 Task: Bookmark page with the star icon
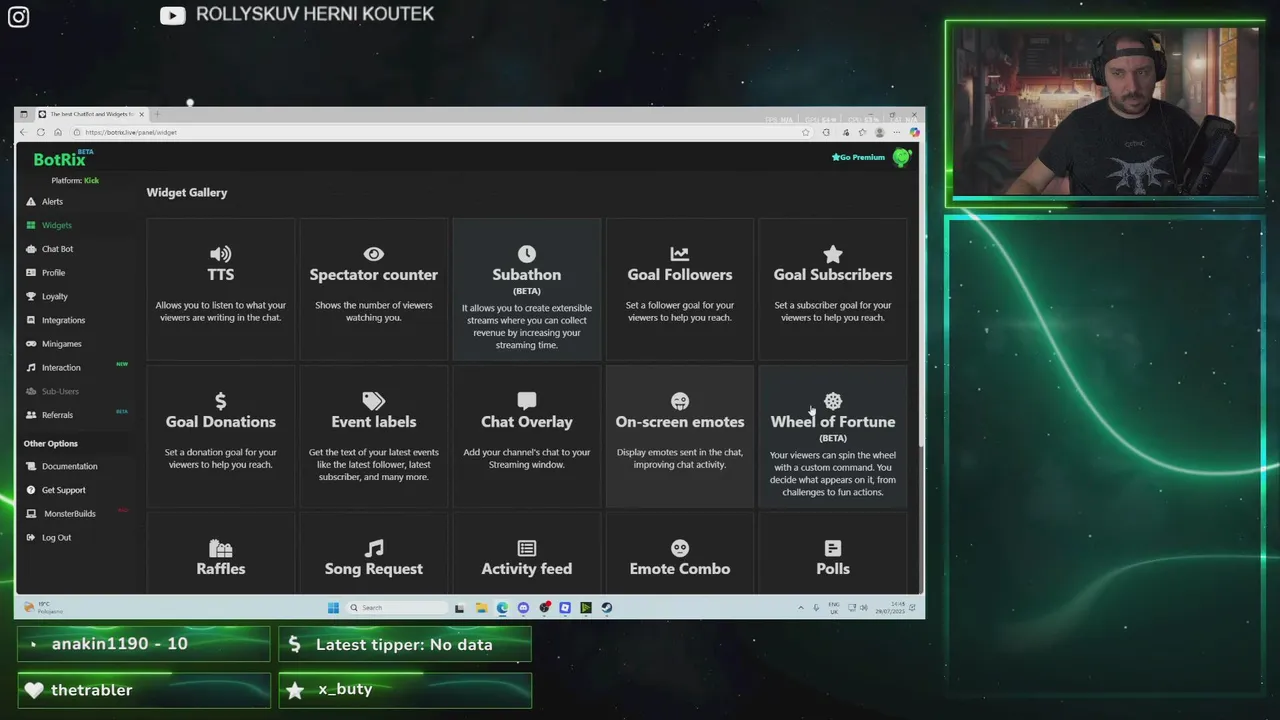(x=805, y=132)
